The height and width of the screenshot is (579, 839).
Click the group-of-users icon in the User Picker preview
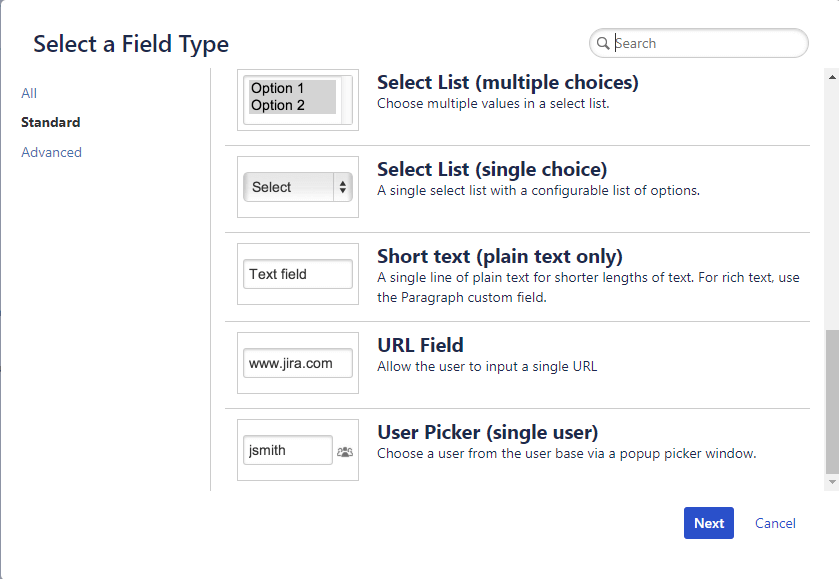344,452
